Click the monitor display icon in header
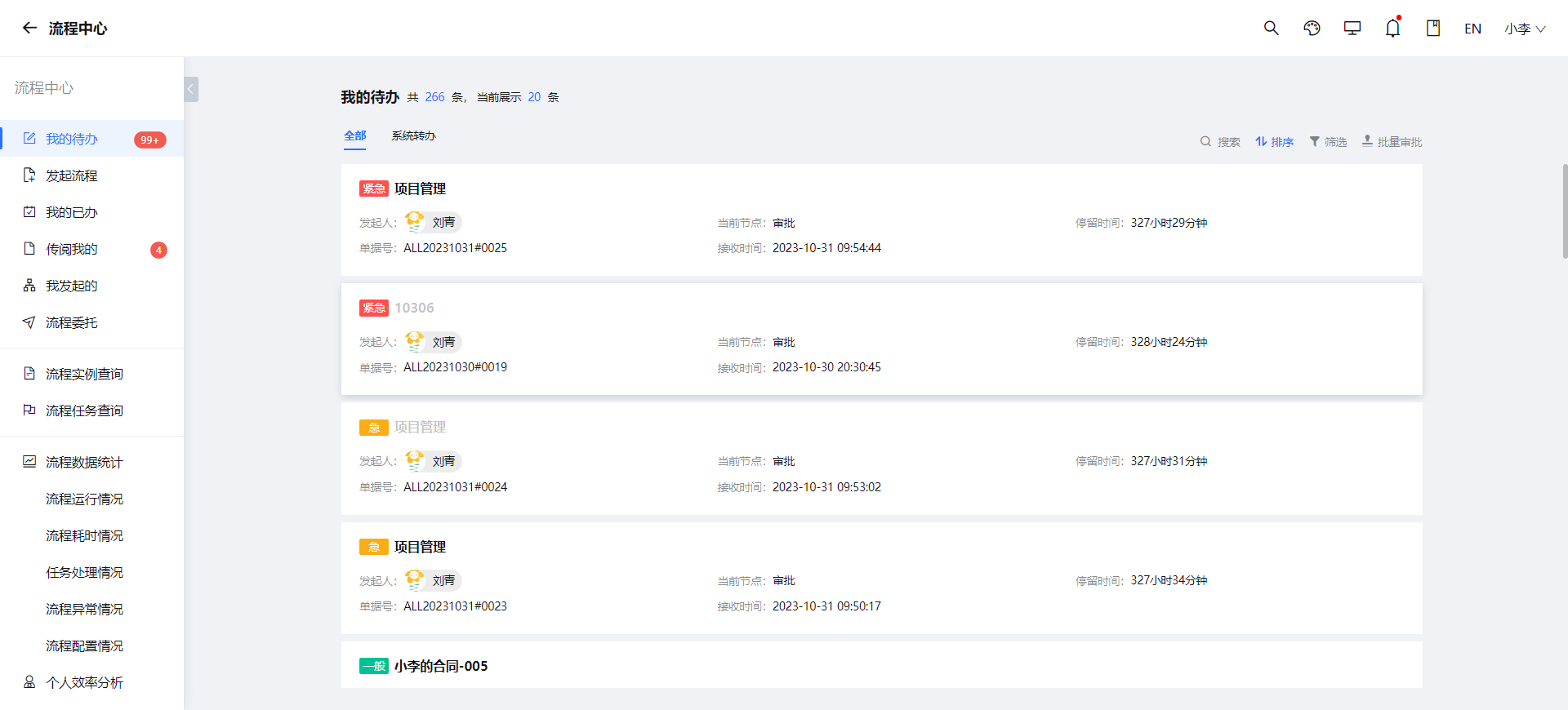Image resolution: width=1568 pixels, height=710 pixels. [x=1352, y=28]
